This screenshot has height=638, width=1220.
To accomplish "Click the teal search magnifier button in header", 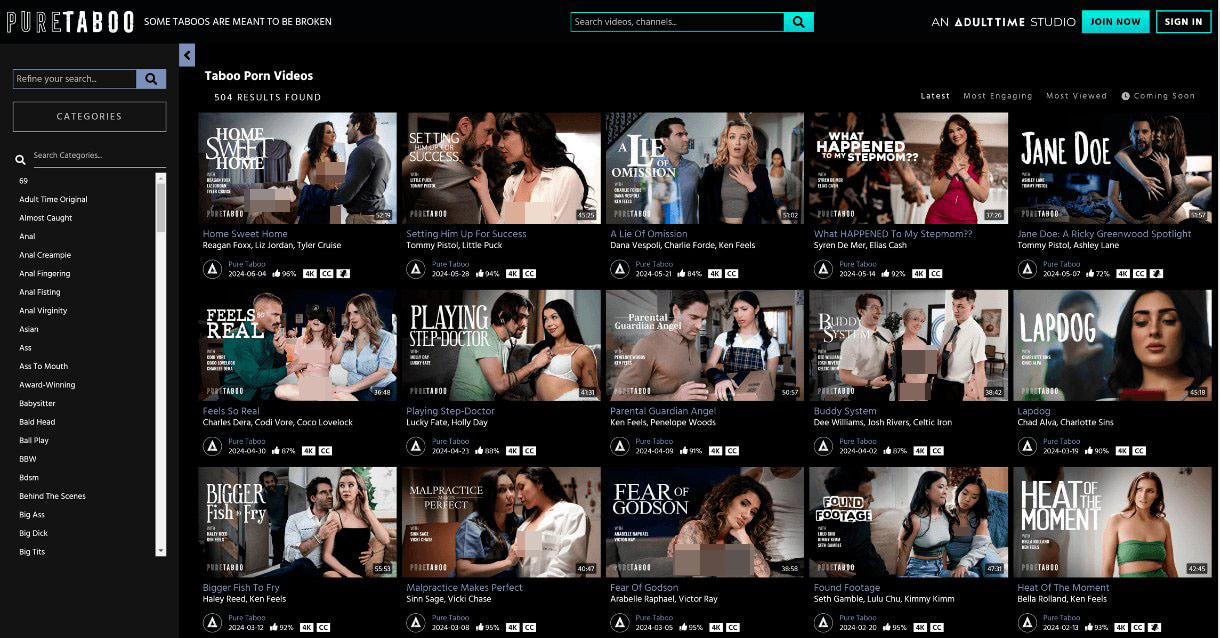I will coord(799,21).
